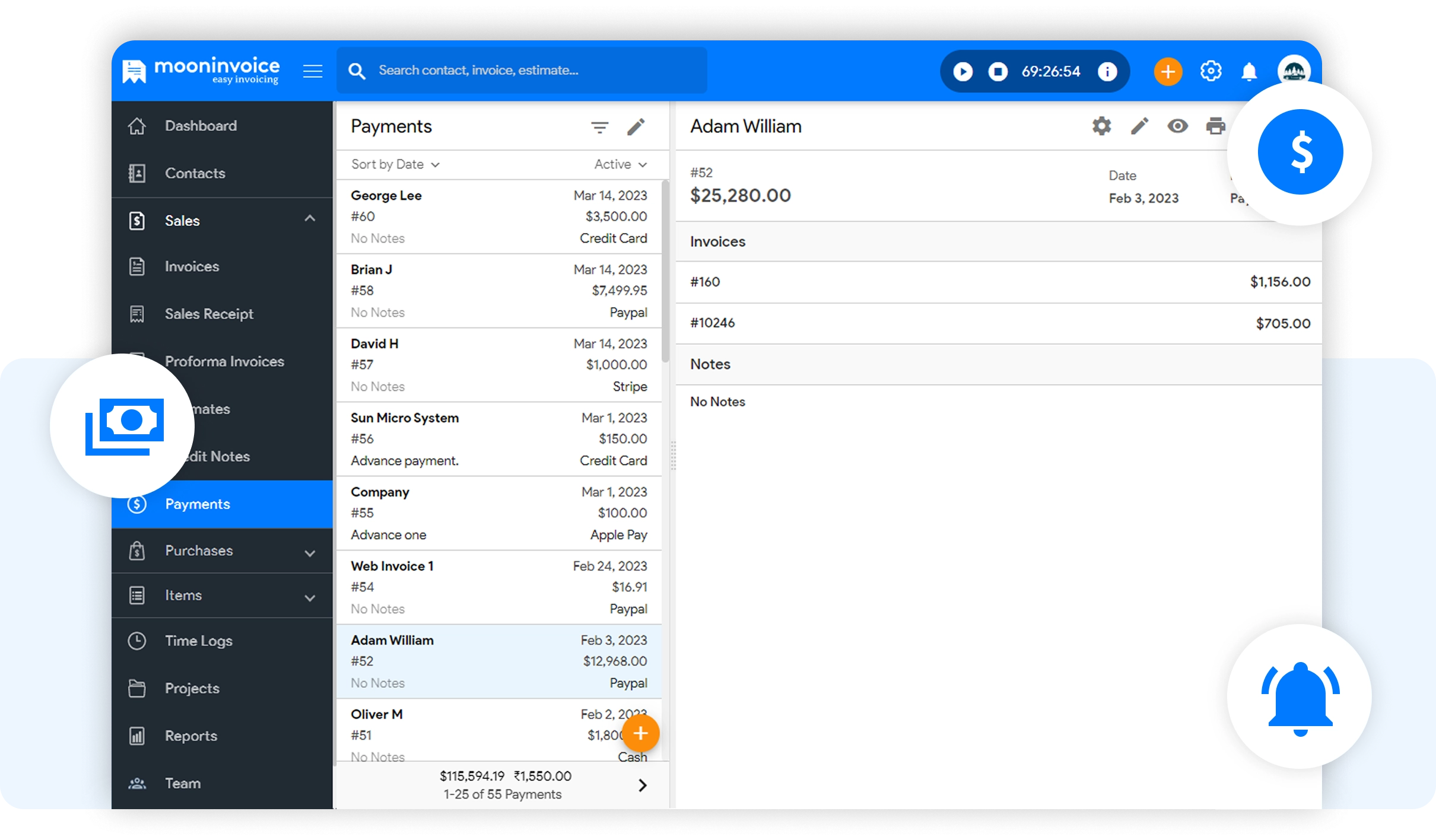
Task: Open notifications bell in header
Action: click(x=1249, y=72)
